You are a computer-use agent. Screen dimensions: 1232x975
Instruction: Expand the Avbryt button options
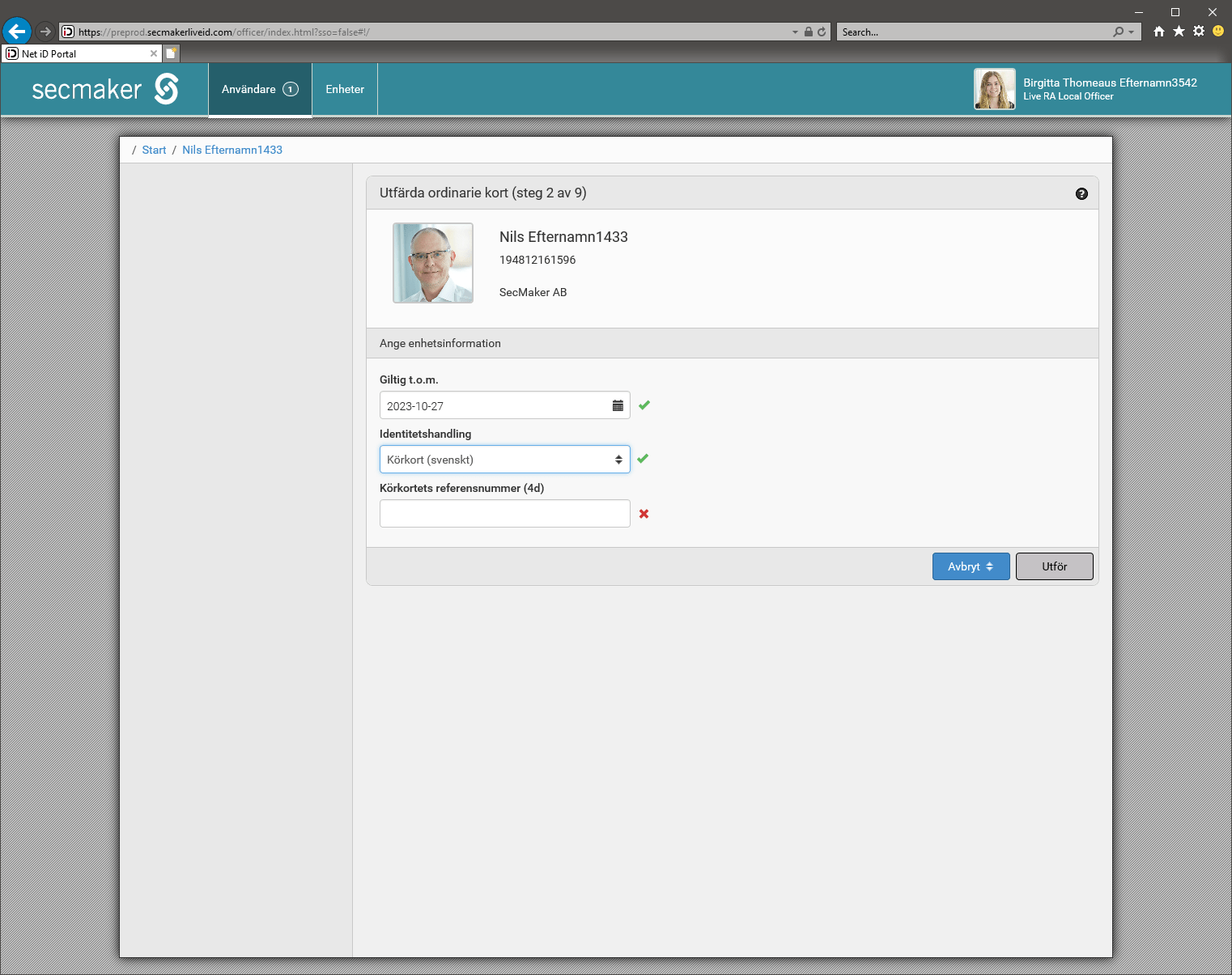point(971,566)
